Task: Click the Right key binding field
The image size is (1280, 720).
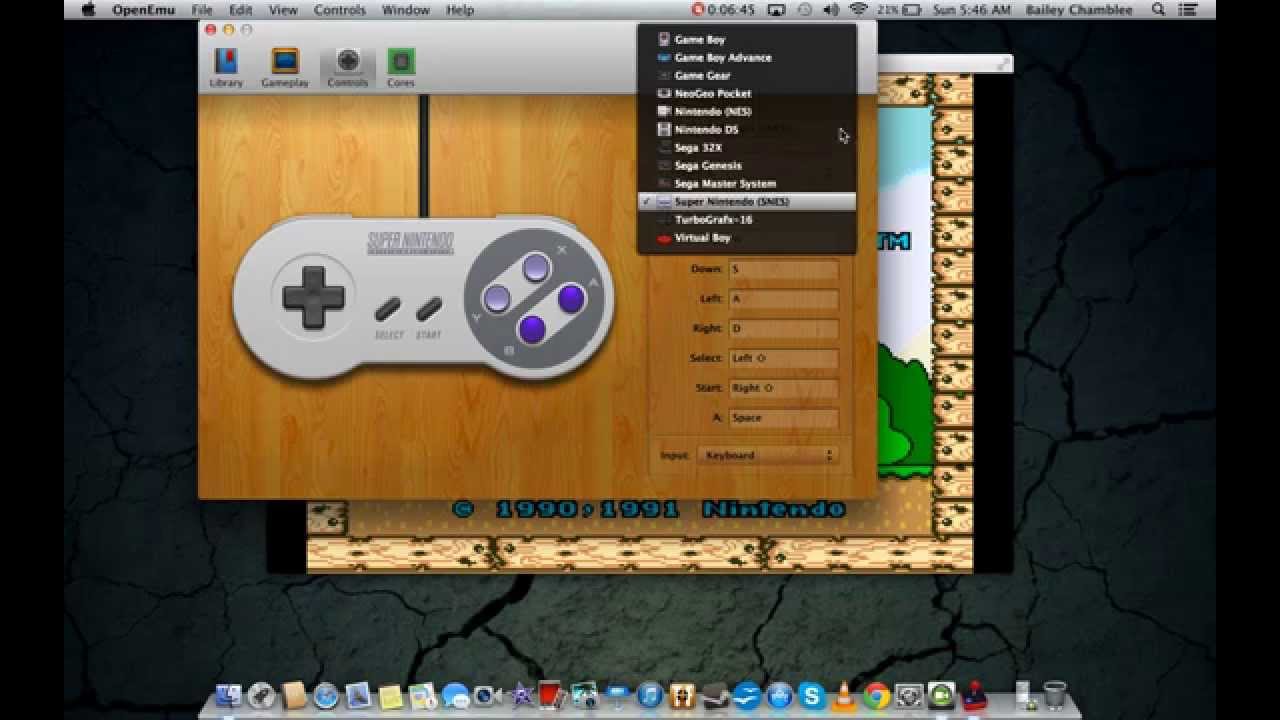Action: click(783, 329)
